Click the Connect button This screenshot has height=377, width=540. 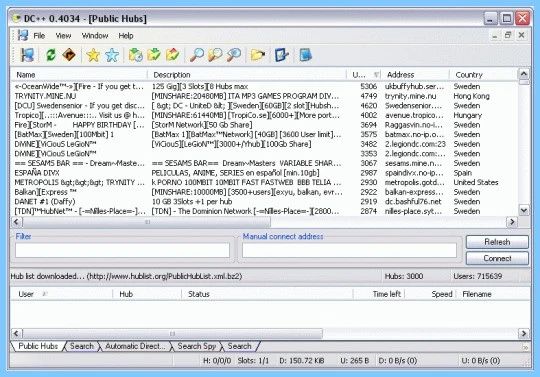pos(497,258)
